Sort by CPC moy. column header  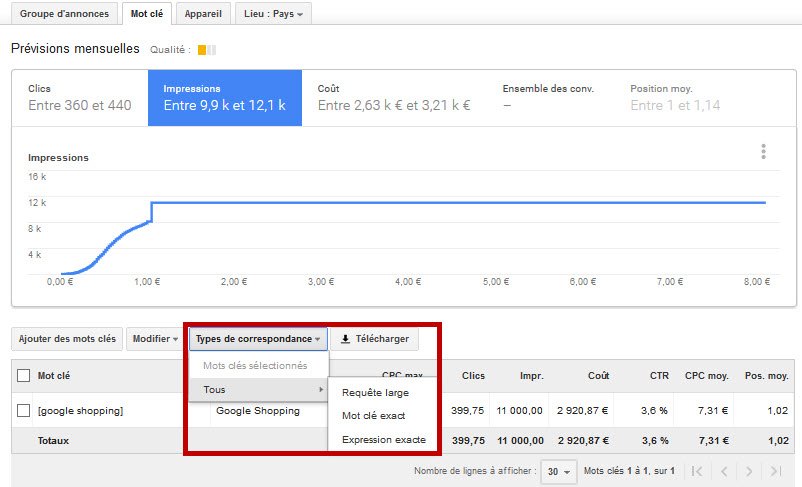click(x=707, y=376)
